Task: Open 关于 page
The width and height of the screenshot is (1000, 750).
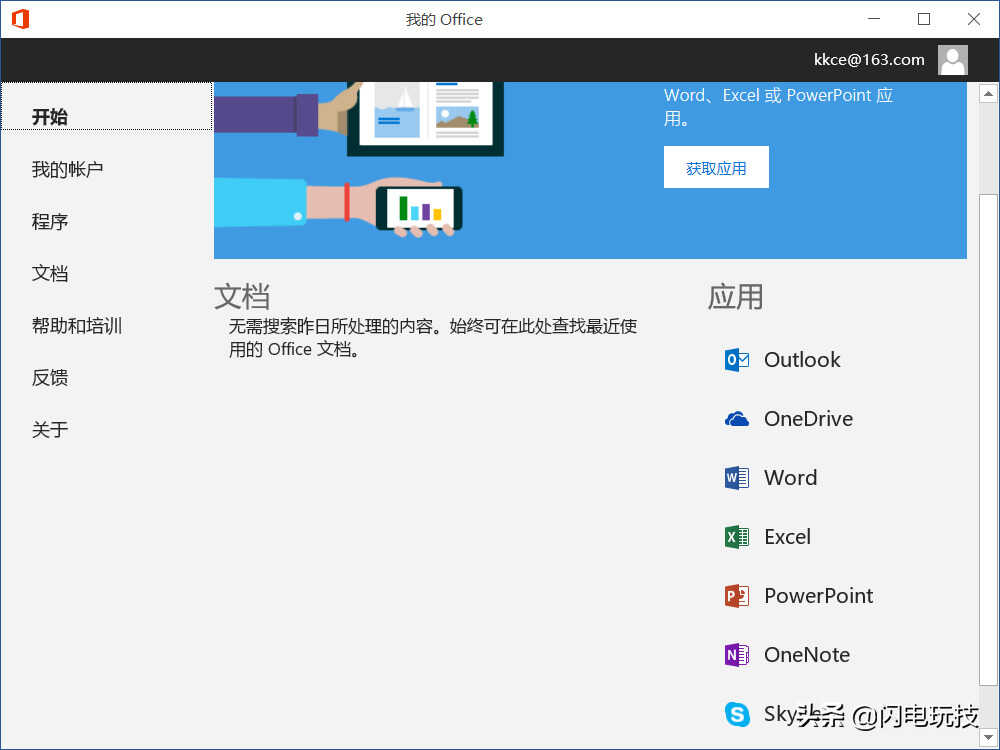Action: coord(50,430)
